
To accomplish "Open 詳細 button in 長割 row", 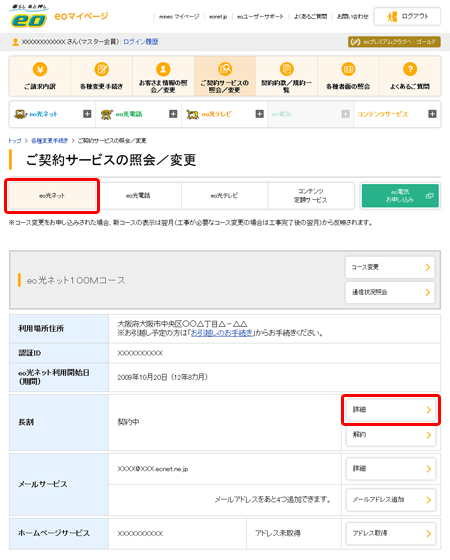I will [x=391, y=410].
